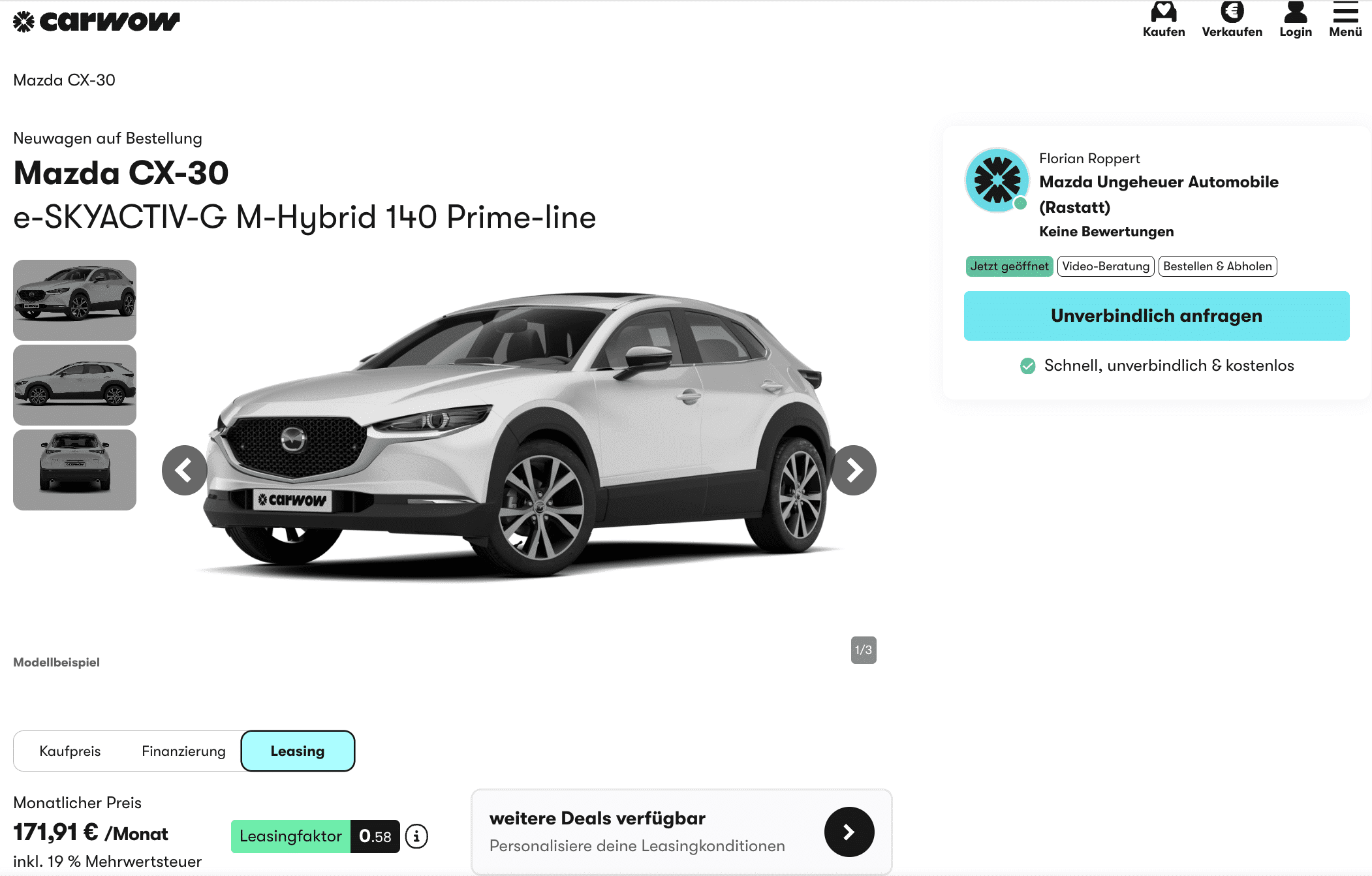Screen dimensions: 1372x876
Task: Click Keine Bewertungen text
Action: [x=1106, y=232]
